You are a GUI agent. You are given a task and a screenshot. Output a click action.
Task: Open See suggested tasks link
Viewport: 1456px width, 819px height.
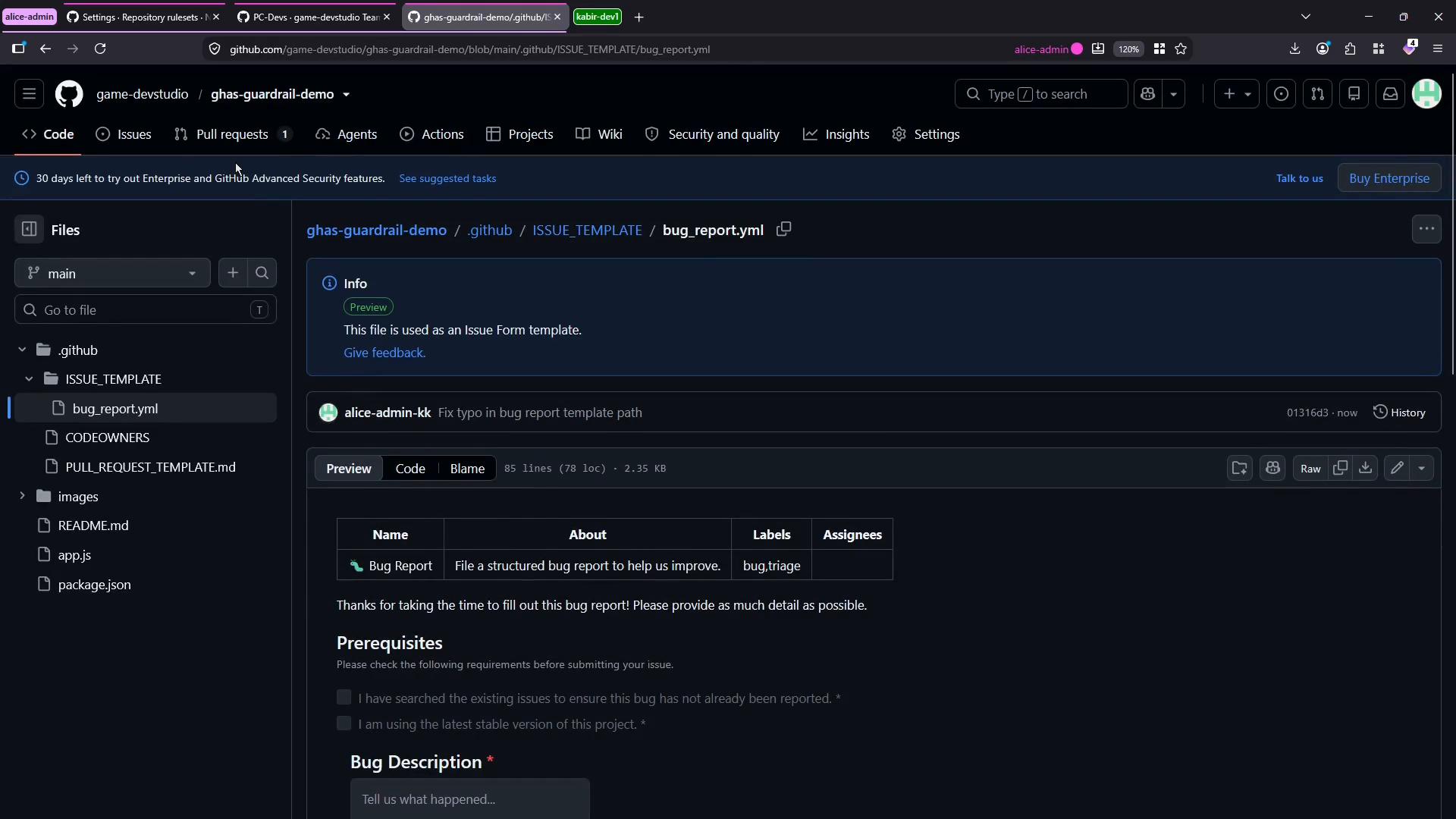(x=447, y=178)
